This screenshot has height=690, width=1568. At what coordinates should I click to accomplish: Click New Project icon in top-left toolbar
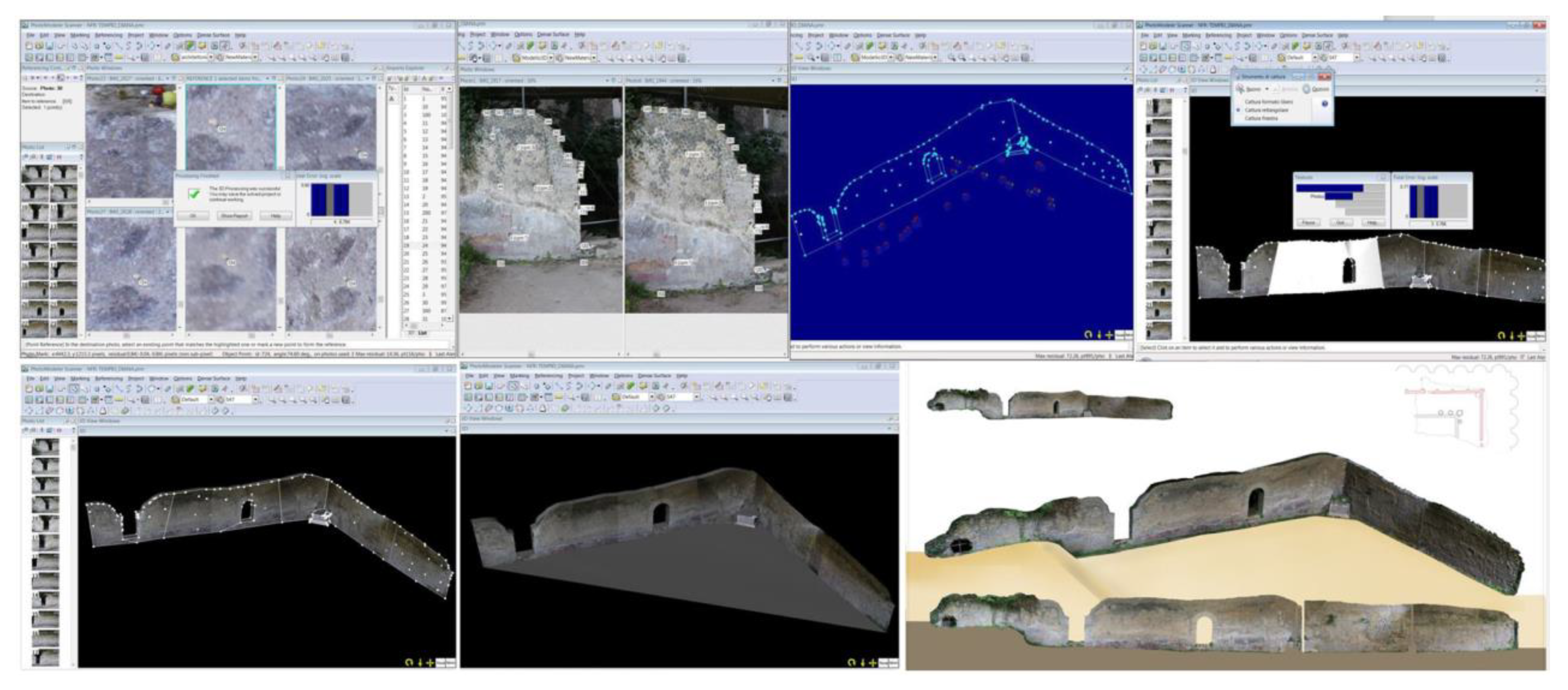pos(28,46)
